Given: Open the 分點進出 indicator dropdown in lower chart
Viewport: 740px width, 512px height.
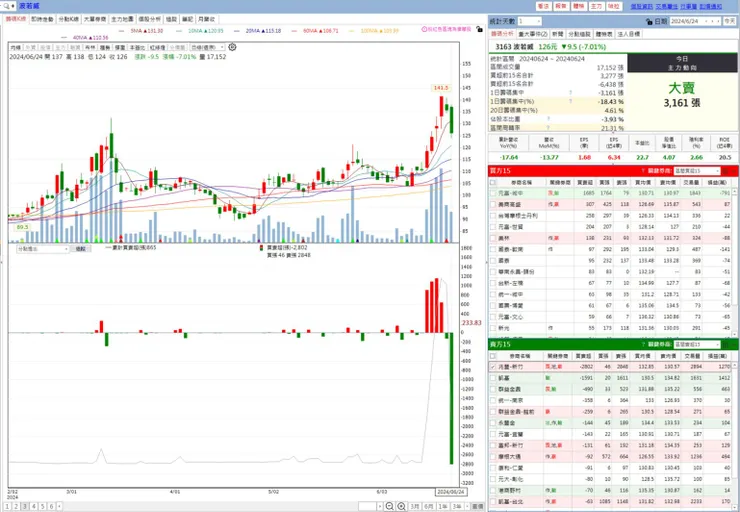Looking at the screenshot, I should (43, 249).
